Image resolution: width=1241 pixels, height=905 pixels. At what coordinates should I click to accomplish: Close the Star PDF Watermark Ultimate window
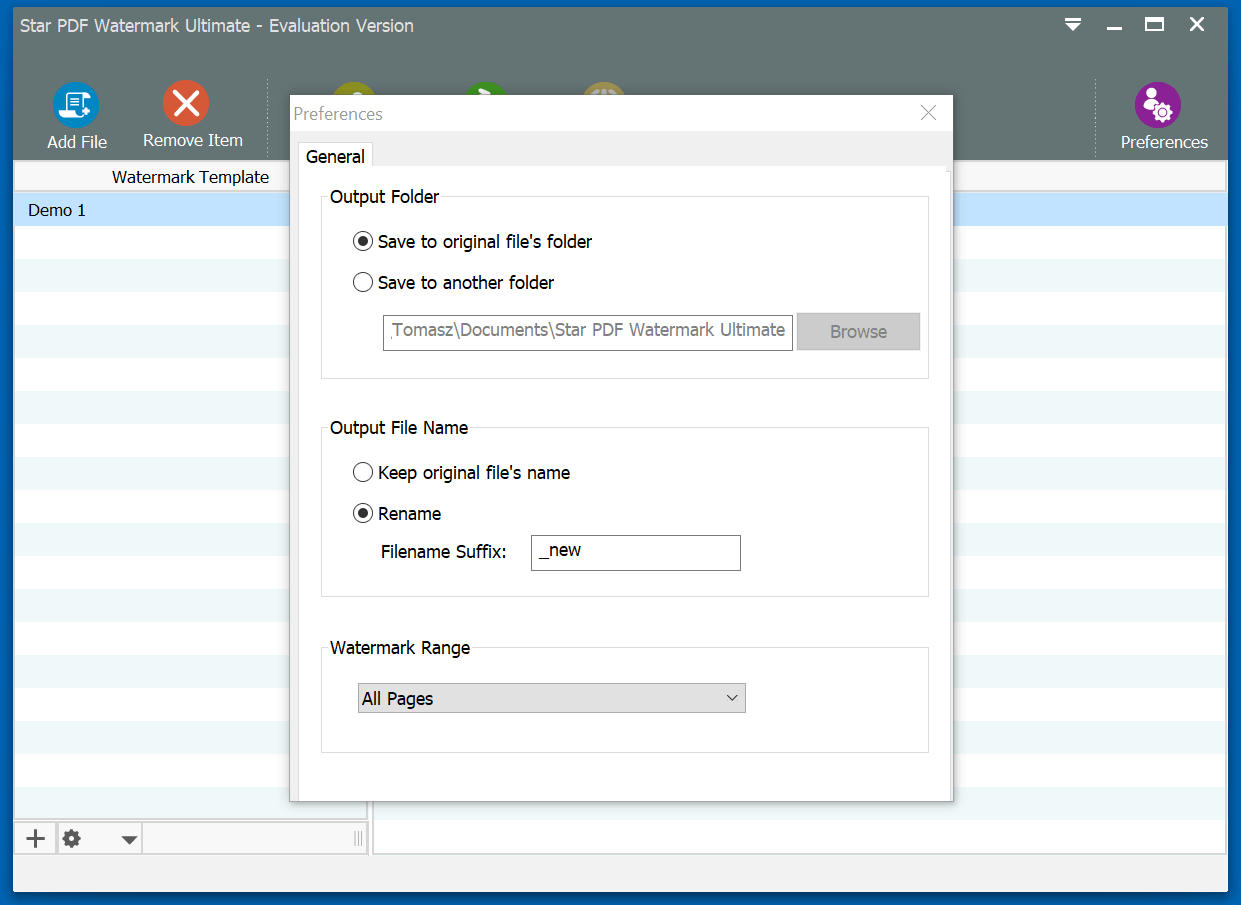(x=1197, y=25)
